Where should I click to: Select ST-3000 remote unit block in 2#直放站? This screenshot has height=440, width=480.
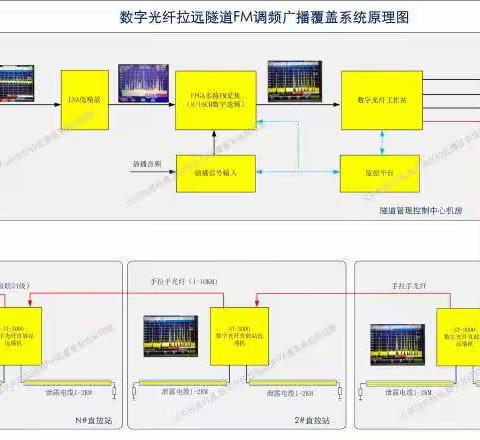pyautogui.click(x=239, y=336)
